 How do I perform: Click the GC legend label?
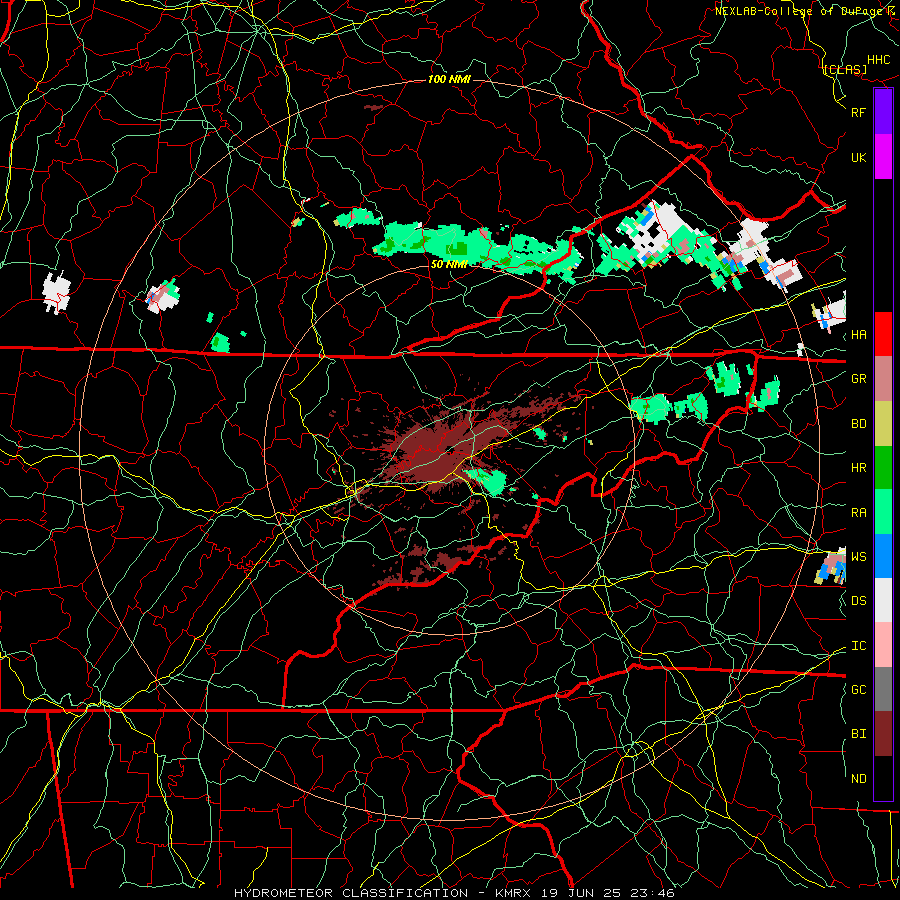click(x=859, y=690)
